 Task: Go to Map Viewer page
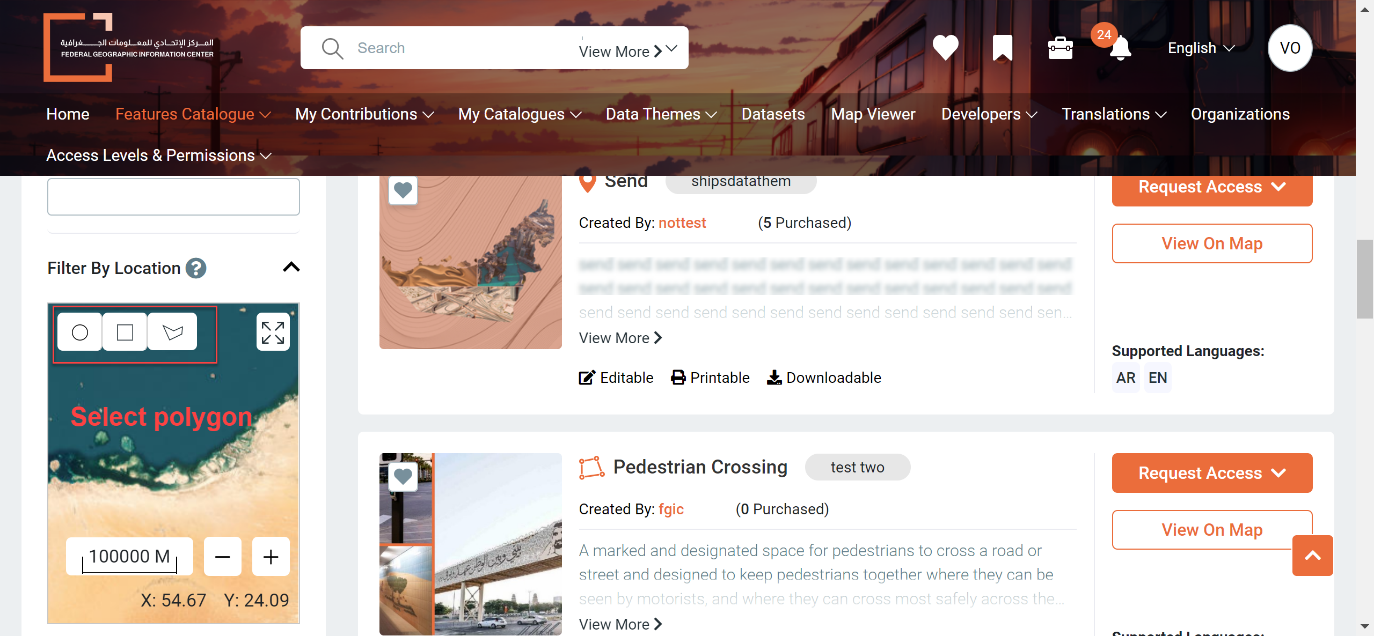click(873, 114)
